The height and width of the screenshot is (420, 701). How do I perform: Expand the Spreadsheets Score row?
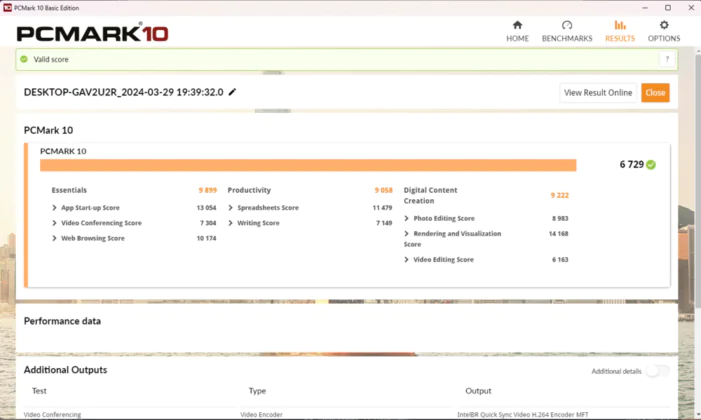click(x=230, y=208)
